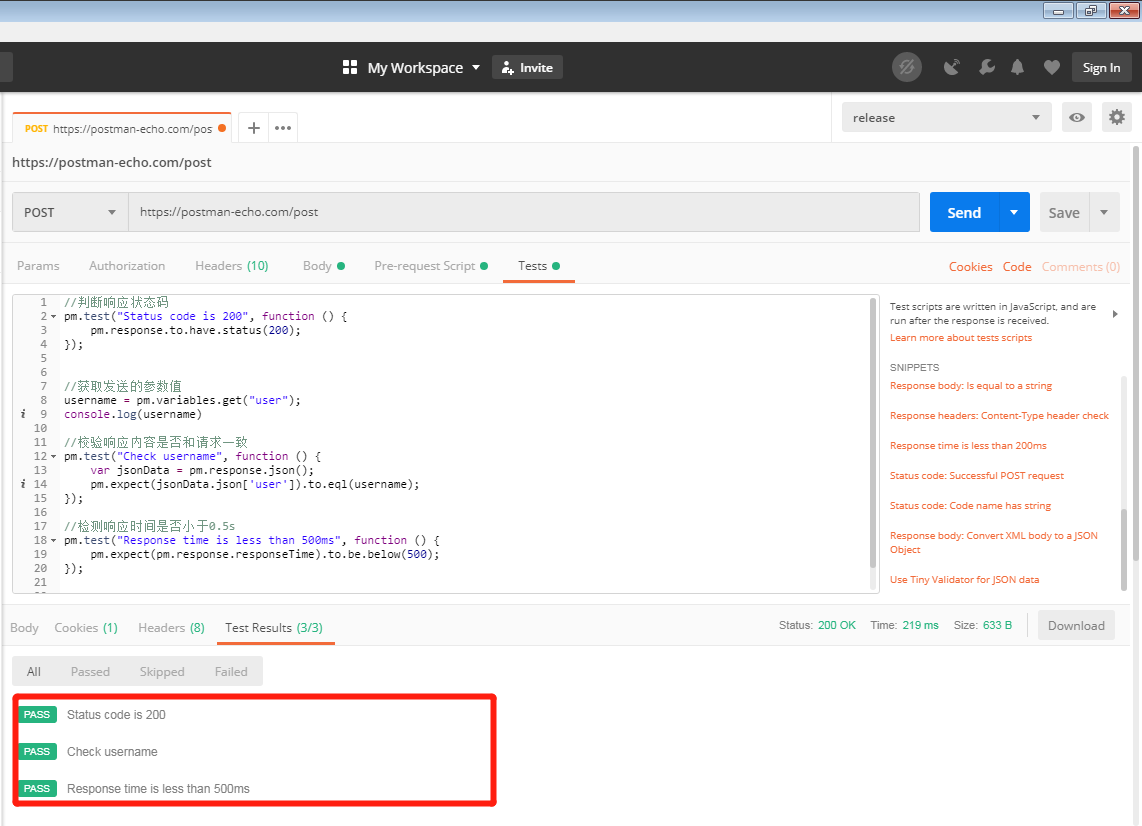
Task: Select the POST postman-echo request tab
Action: 122,128
